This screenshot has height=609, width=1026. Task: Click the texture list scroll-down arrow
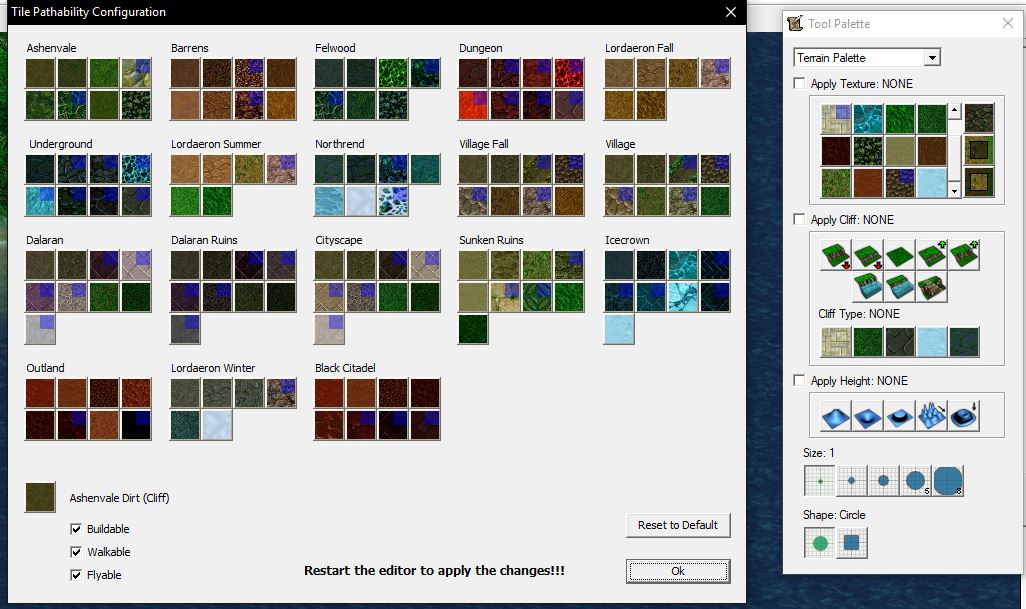click(x=955, y=191)
